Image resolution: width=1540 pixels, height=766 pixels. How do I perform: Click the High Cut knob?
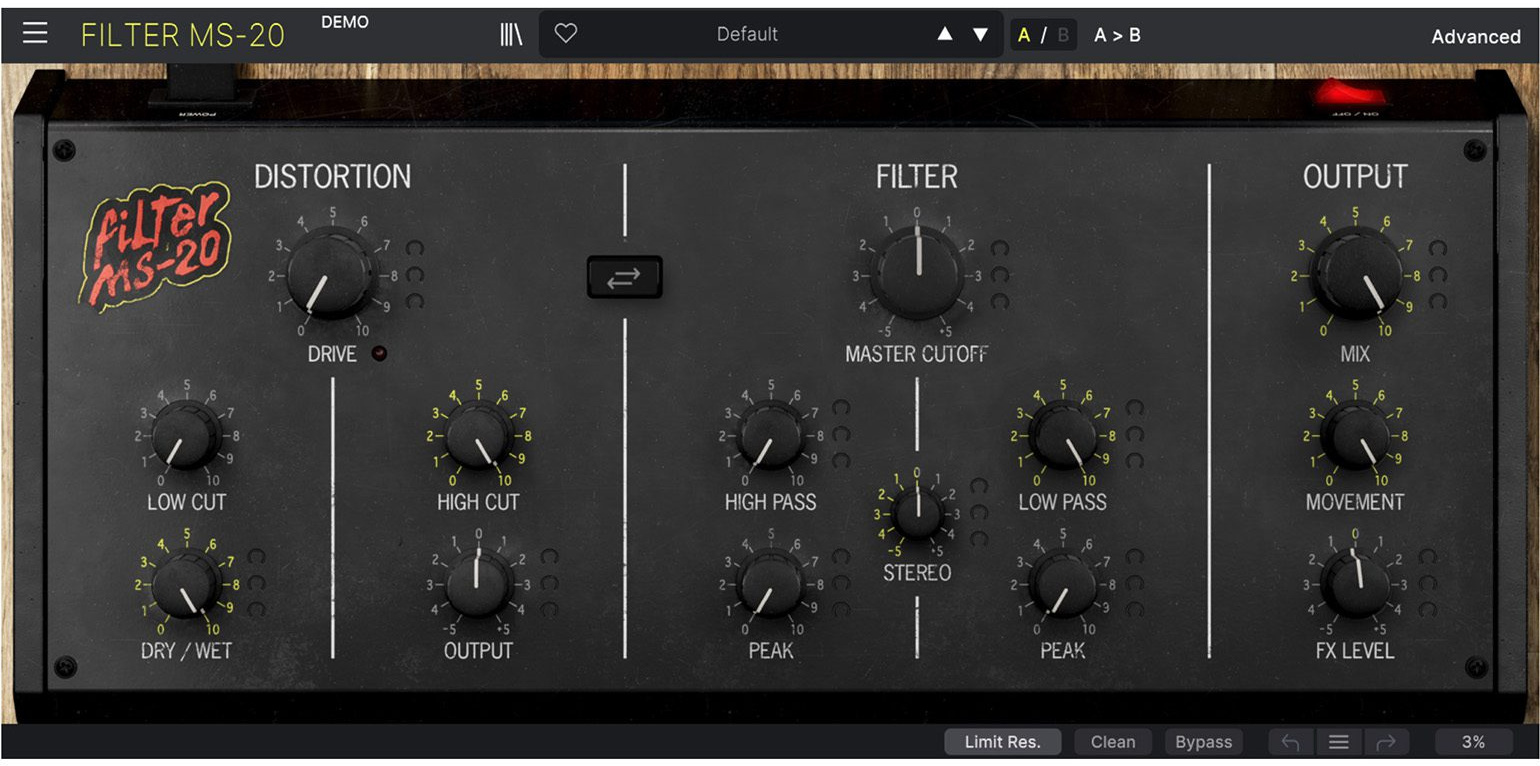pyautogui.click(x=478, y=435)
